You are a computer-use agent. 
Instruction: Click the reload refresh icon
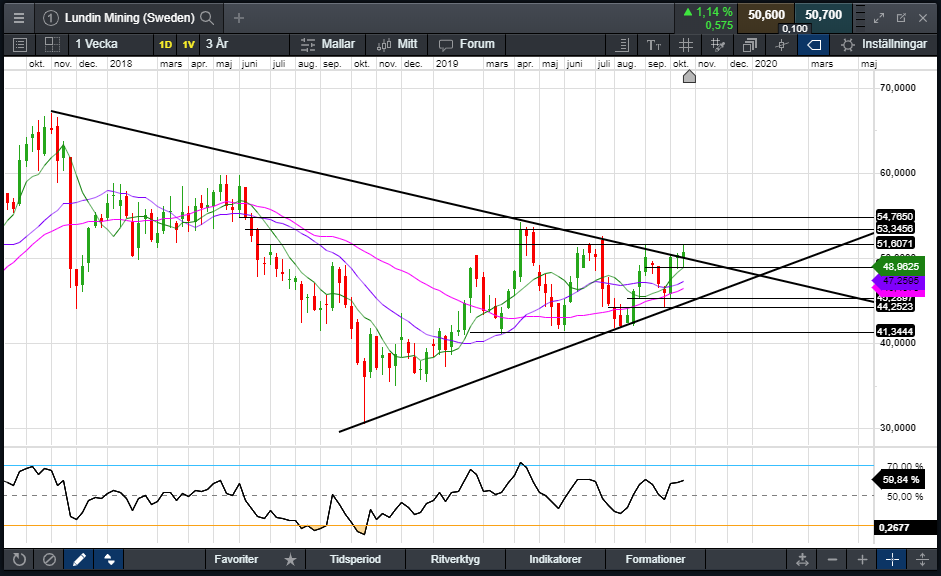[x=19, y=560]
